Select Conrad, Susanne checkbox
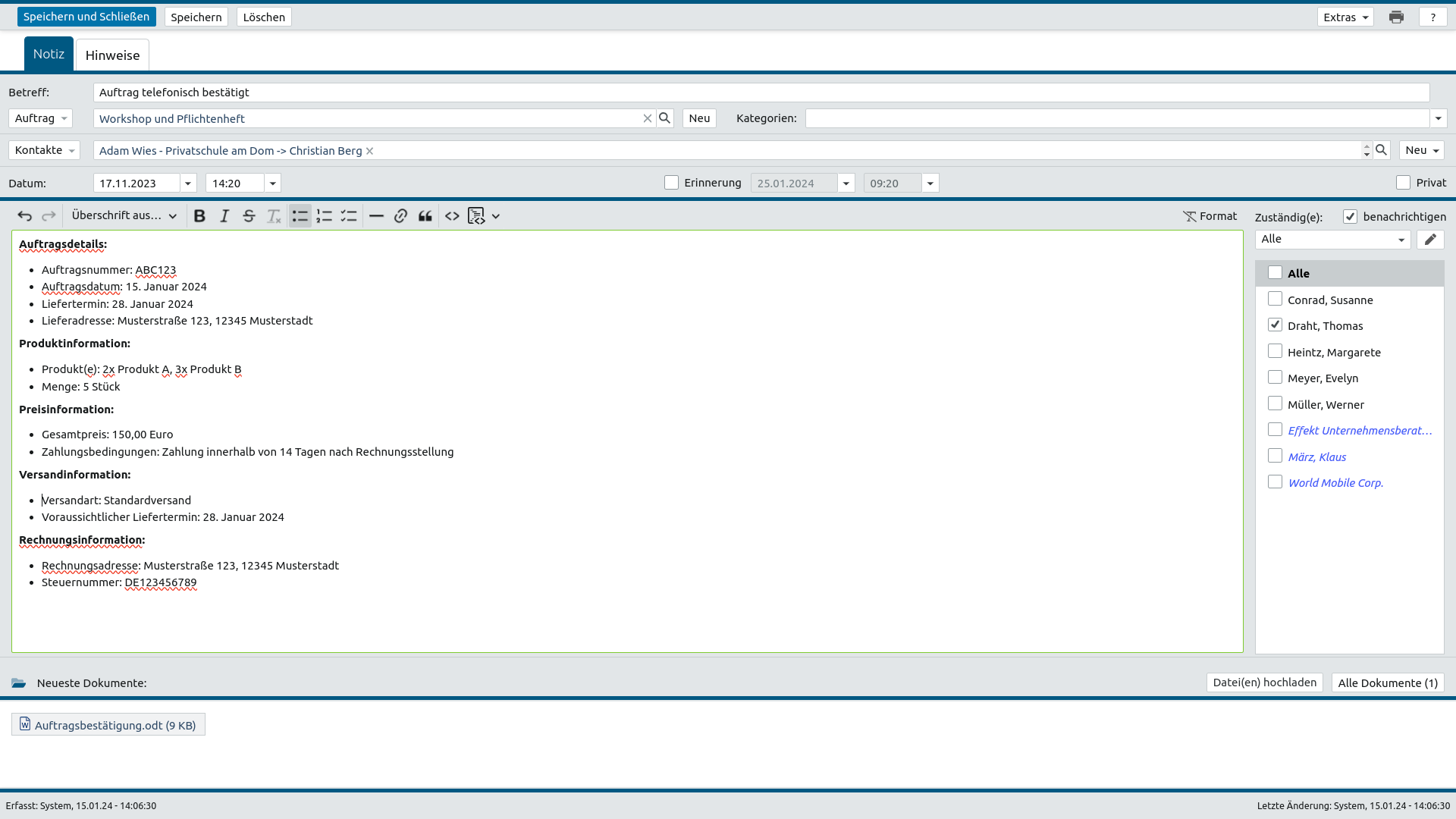This screenshot has height=819, width=1456. tap(1275, 300)
